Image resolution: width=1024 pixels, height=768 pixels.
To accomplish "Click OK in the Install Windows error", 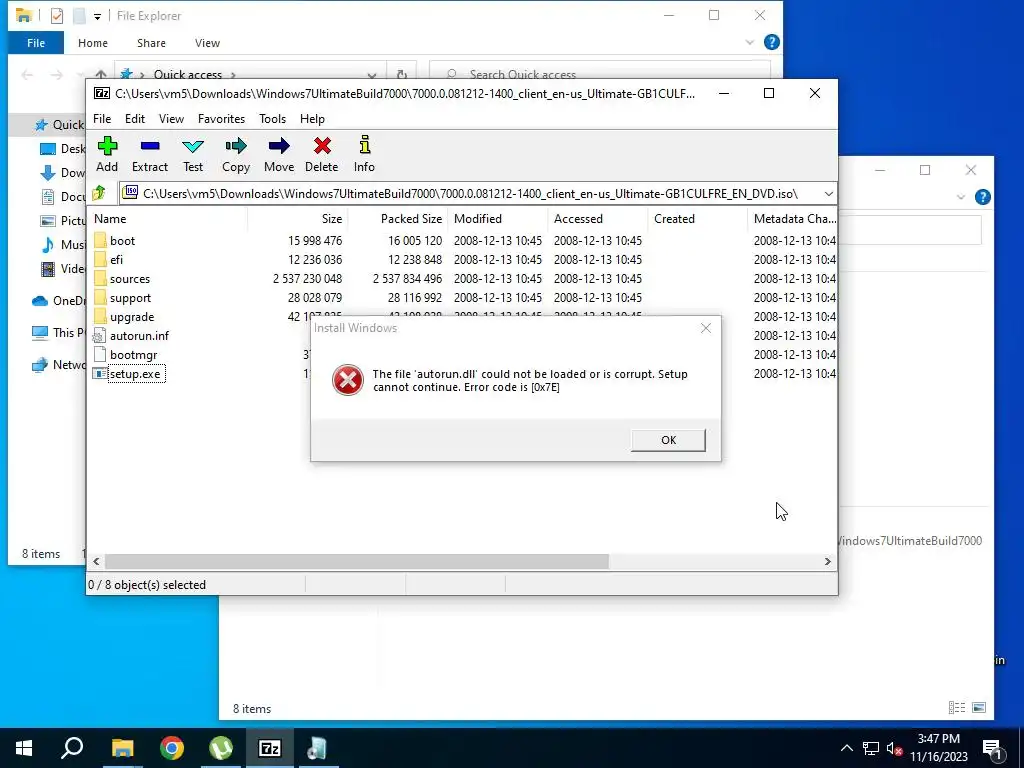I will [668, 440].
